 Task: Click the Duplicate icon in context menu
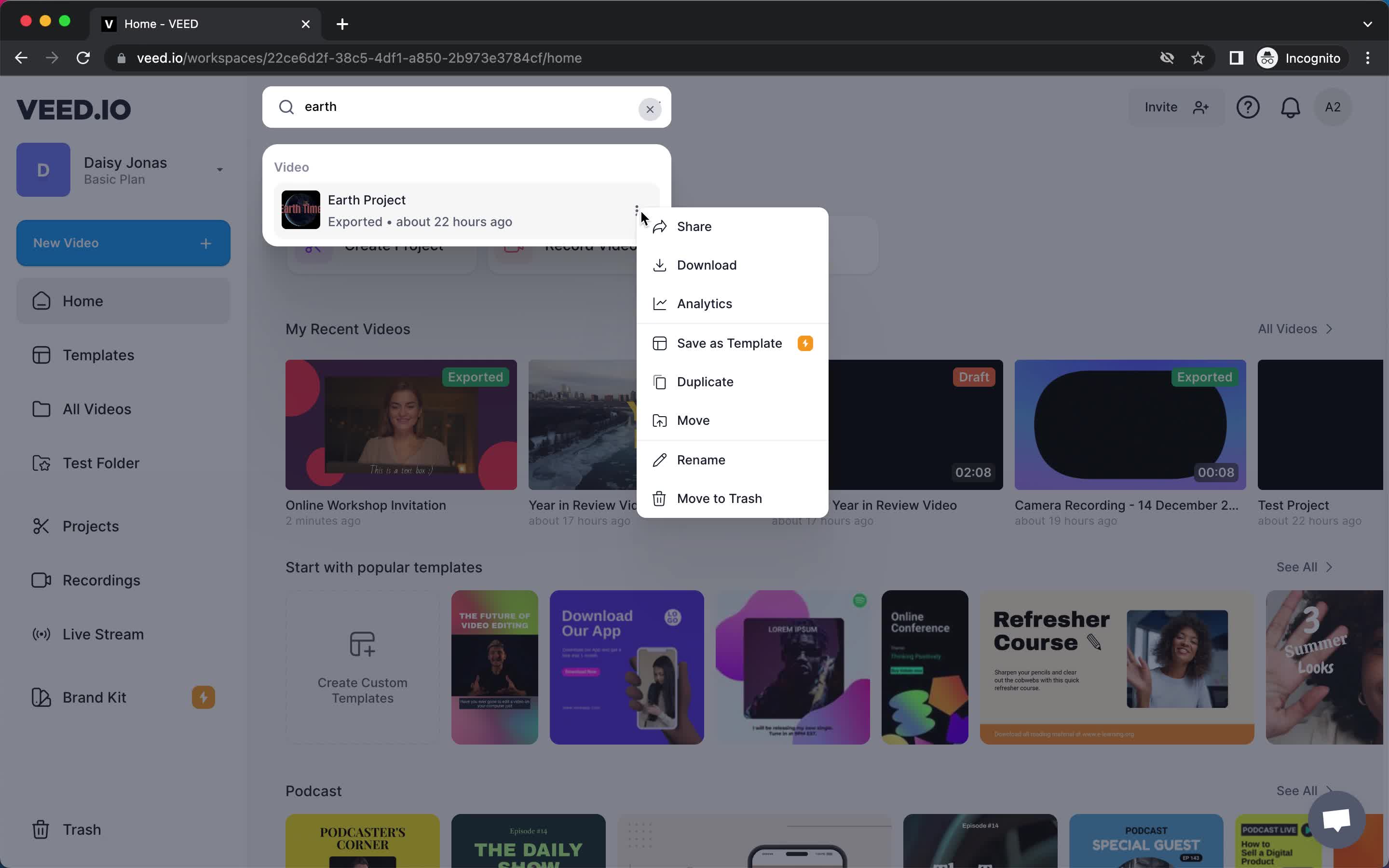click(659, 381)
